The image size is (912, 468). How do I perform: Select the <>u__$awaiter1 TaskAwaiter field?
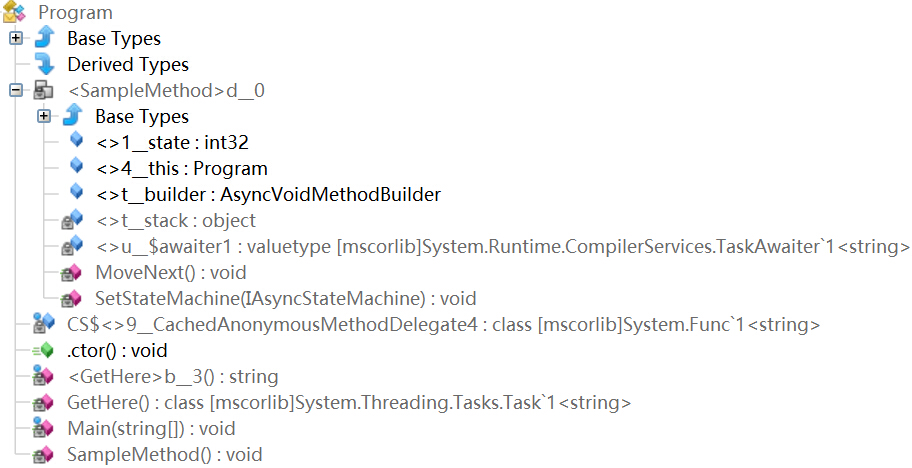pos(503,246)
